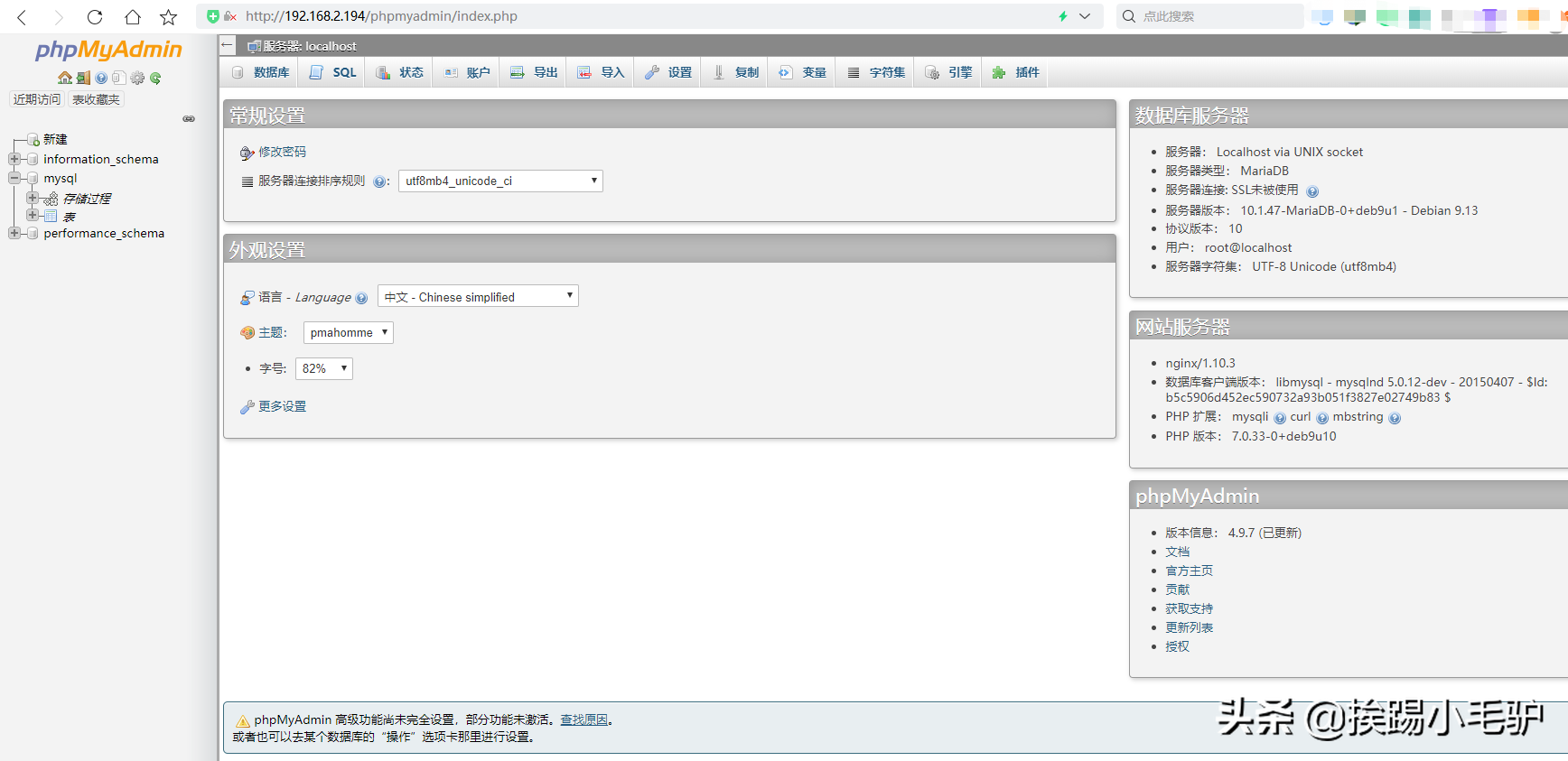Reload page with browser refresh button
The image size is (1568, 761).
pyautogui.click(x=95, y=16)
